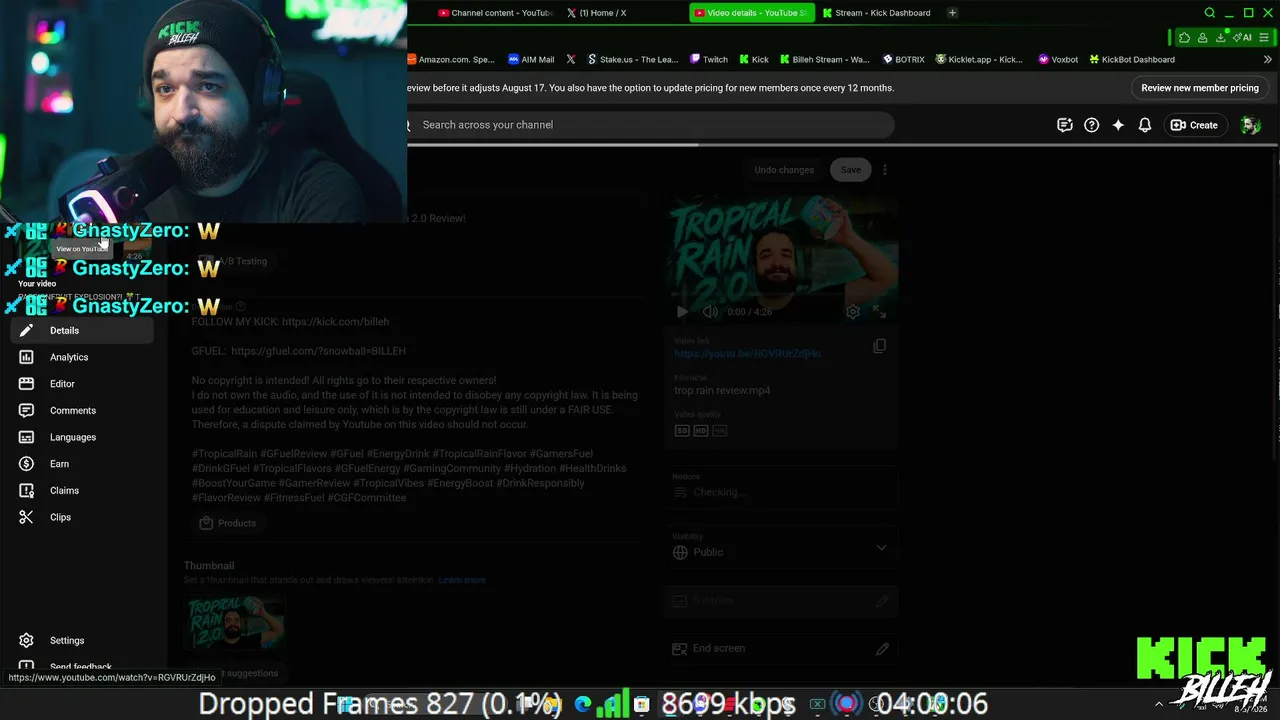Show more bookmarks chevron
Screen dimensions: 1280x720
coord(1268,59)
